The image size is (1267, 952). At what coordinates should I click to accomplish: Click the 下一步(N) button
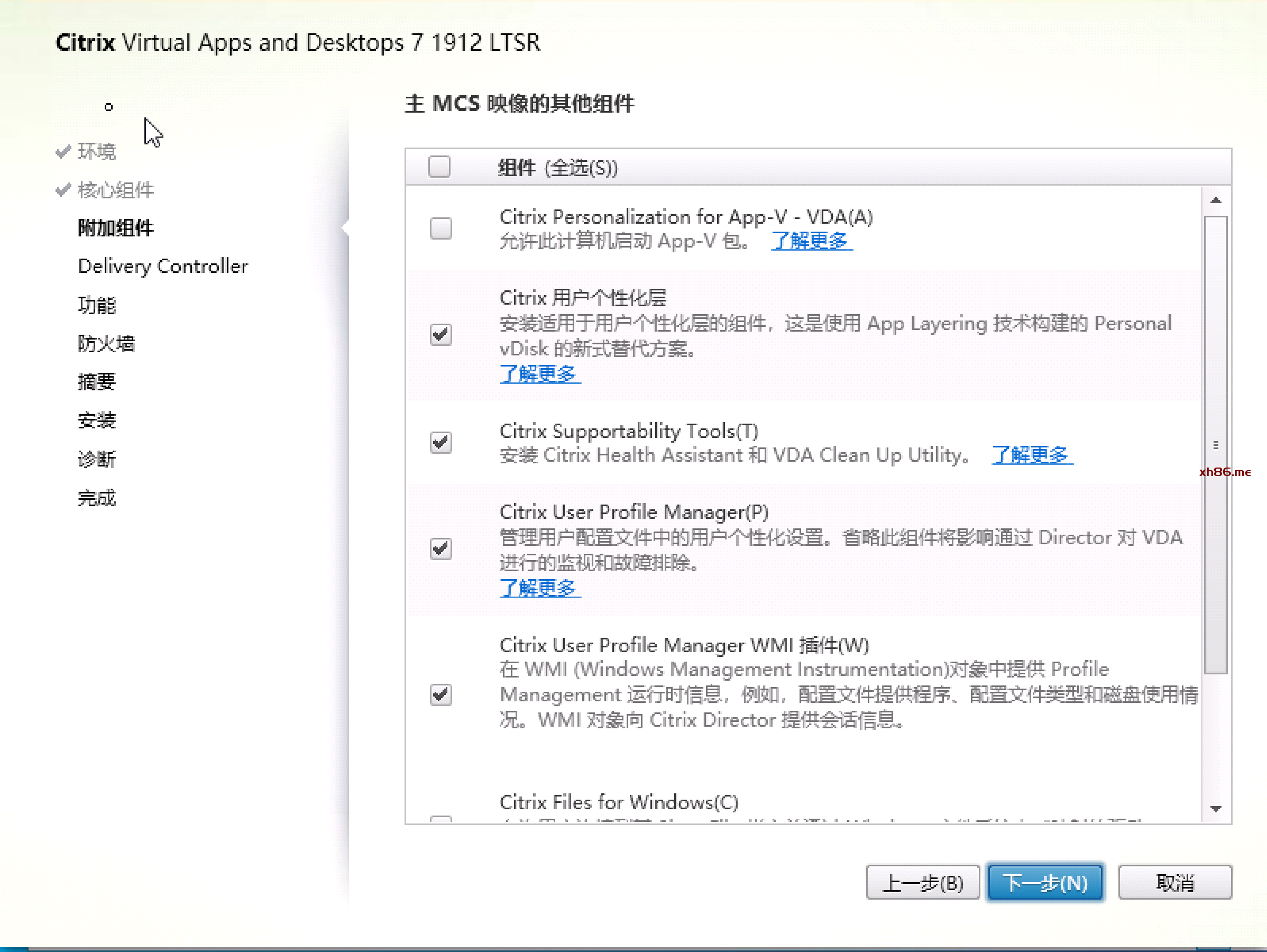(1045, 883)
